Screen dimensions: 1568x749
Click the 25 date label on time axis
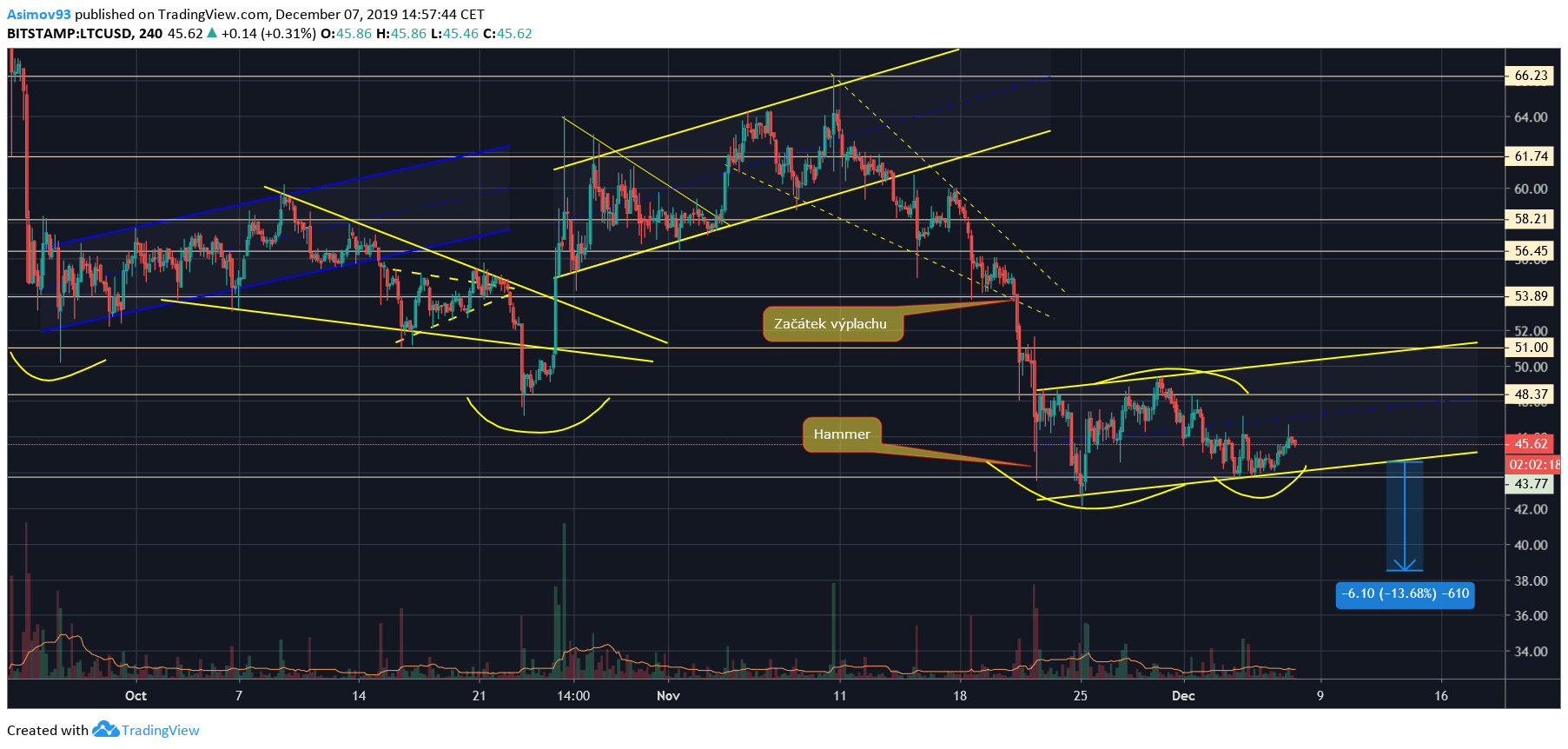pos(1080,695)
